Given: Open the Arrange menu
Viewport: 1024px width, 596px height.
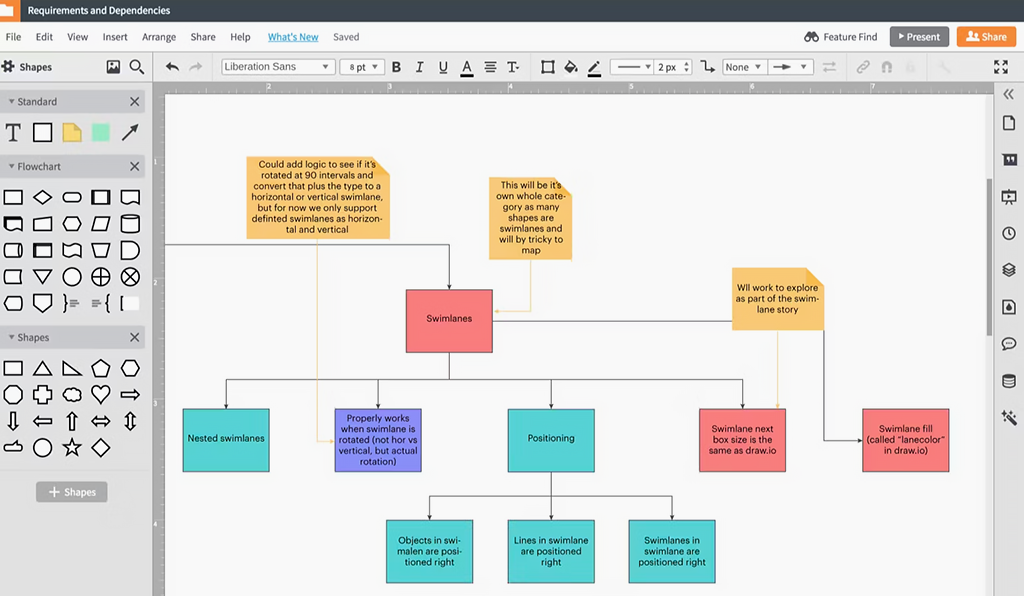Looking at the screenshot, I should [x=159, y=37].
